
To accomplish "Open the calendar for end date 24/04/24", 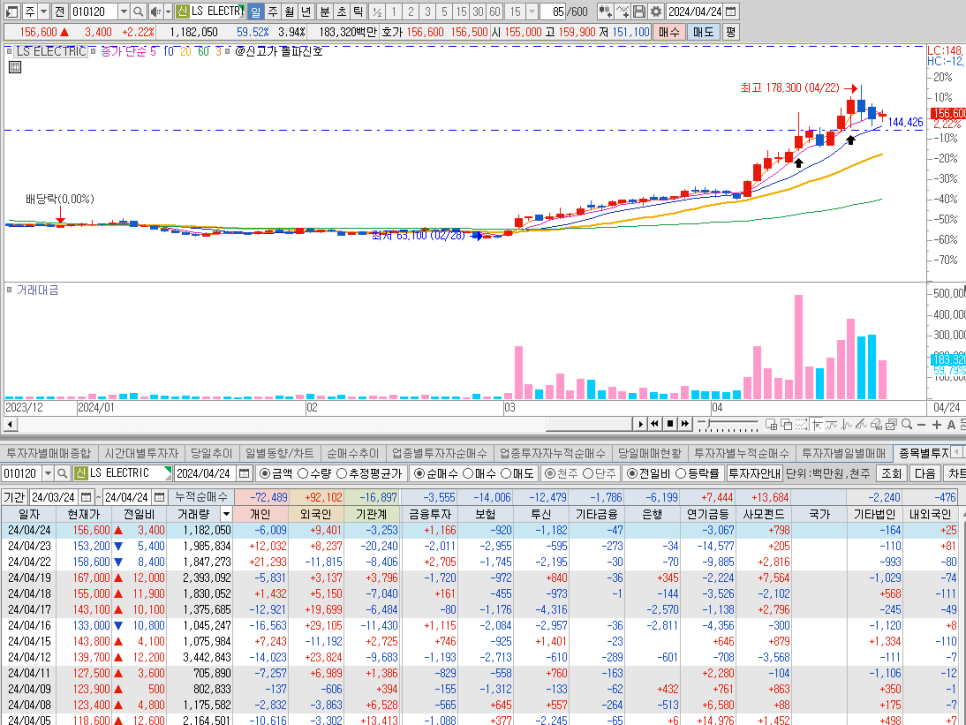I will [x=160, y=497].
